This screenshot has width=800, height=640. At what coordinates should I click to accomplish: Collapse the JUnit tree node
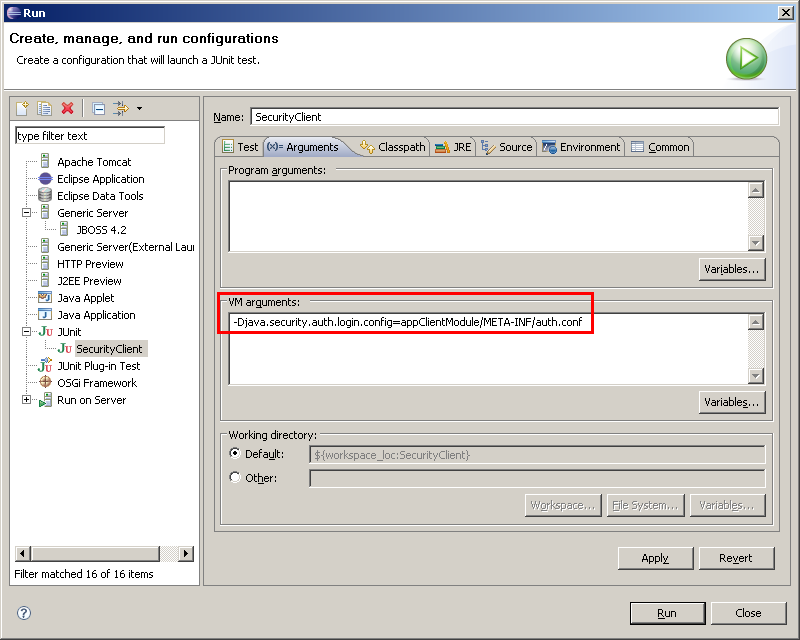point(27,332)
